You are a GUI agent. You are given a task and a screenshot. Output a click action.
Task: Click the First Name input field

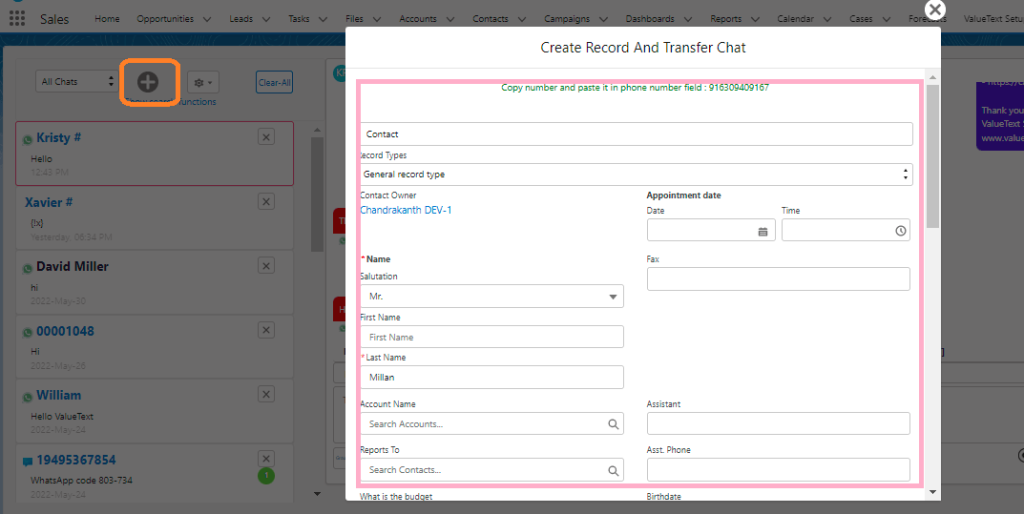[x=491, y=337]
